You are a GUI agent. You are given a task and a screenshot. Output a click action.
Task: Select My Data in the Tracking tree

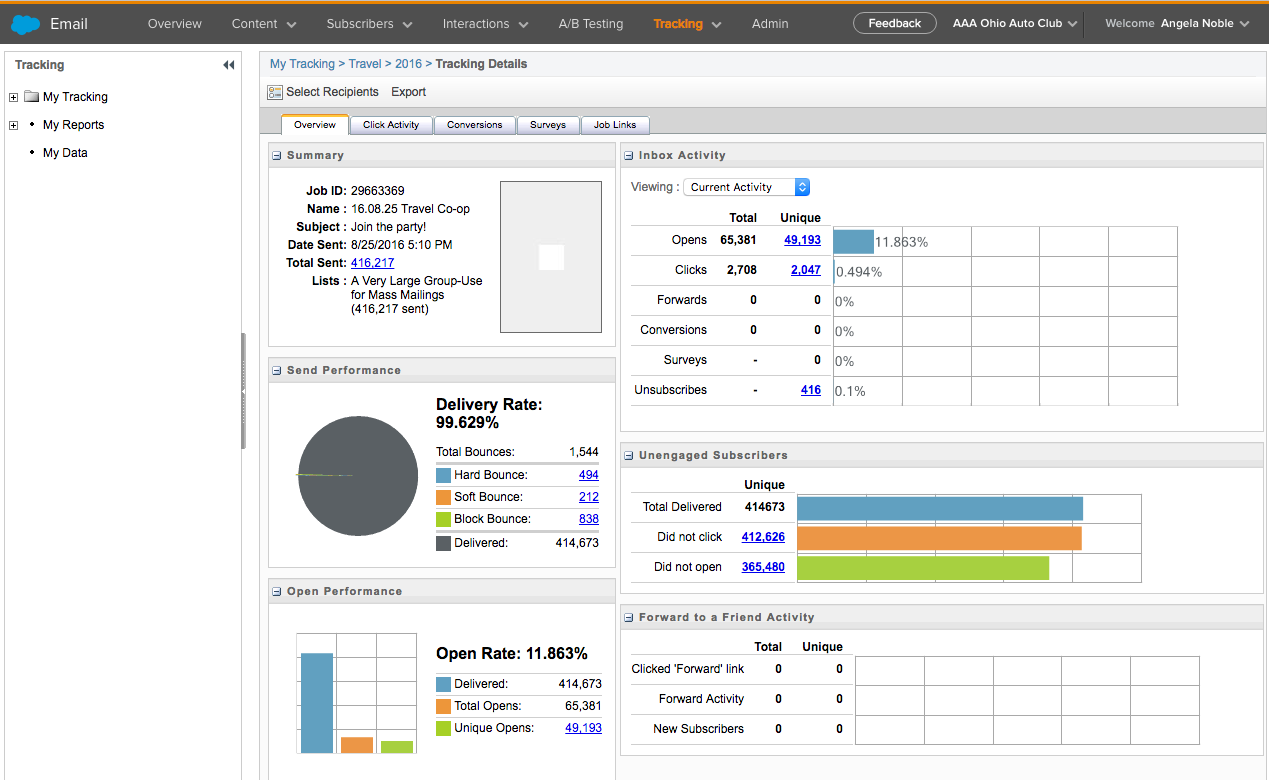(x=65, y=153)
